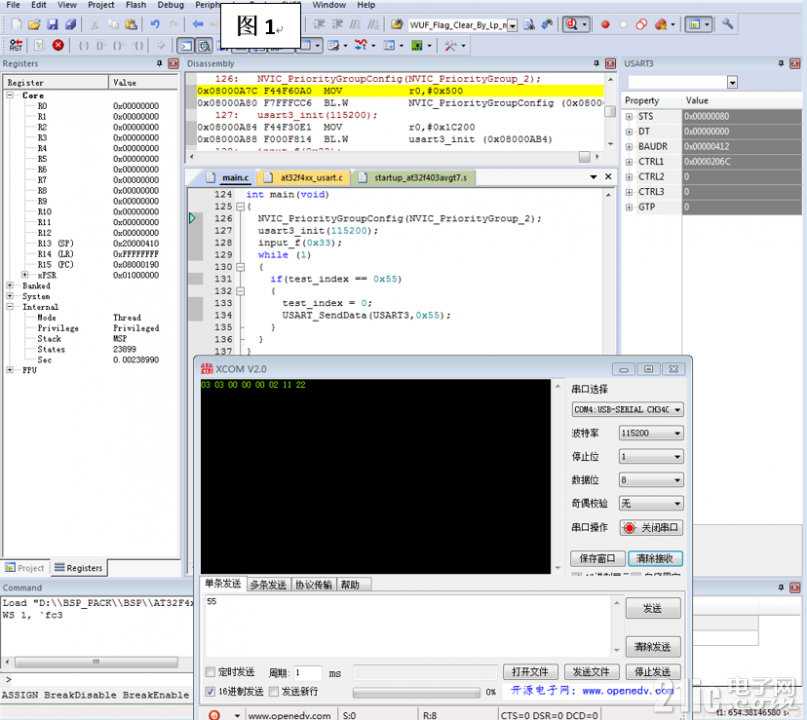Screen dimensions: 807x720
Task: Undo the last edit
Action: (155, 24)
